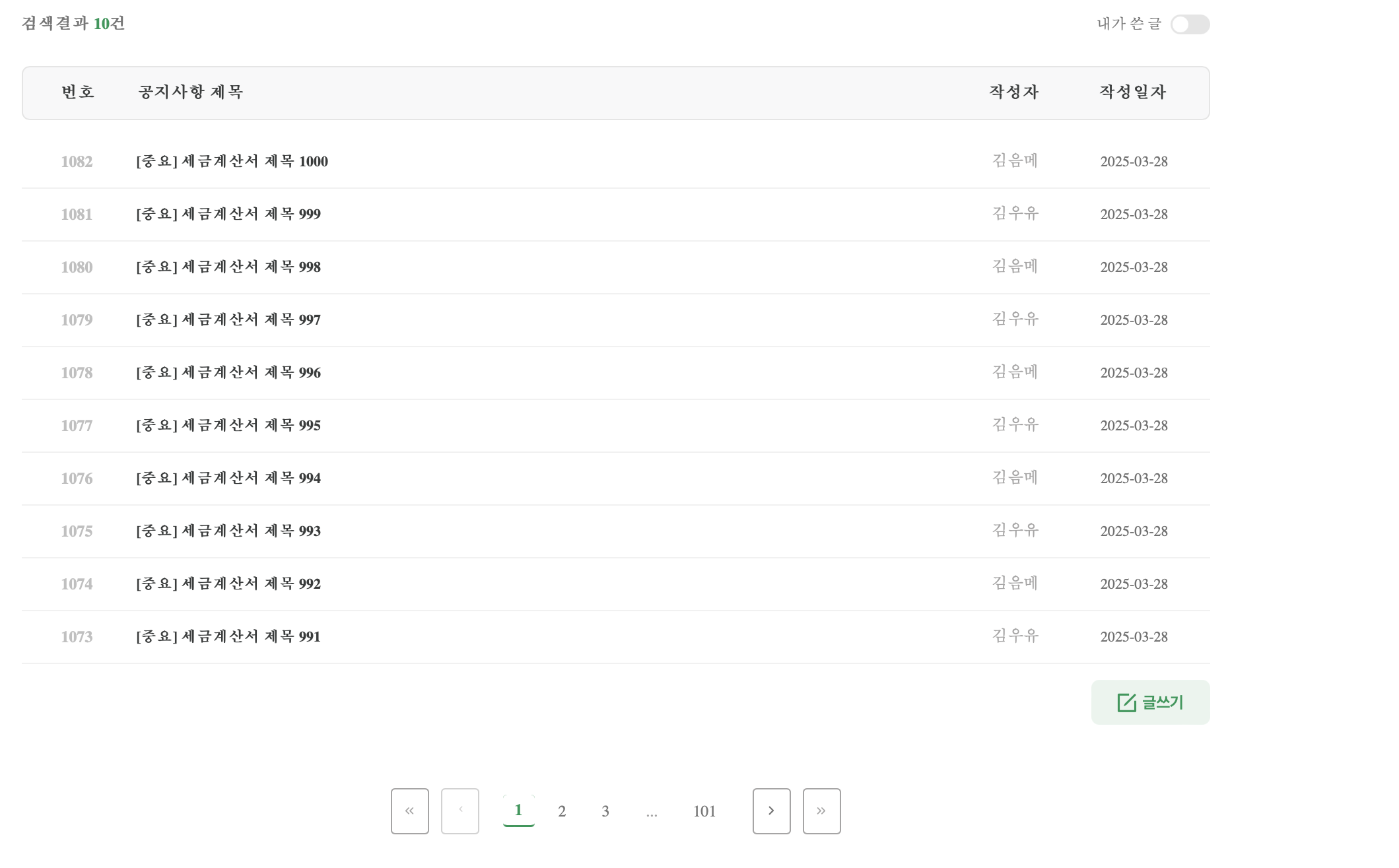Toggle the 내가 쓴 글 switch
This screenshot has height=868, width=1399.
(x=1189, y=24)
